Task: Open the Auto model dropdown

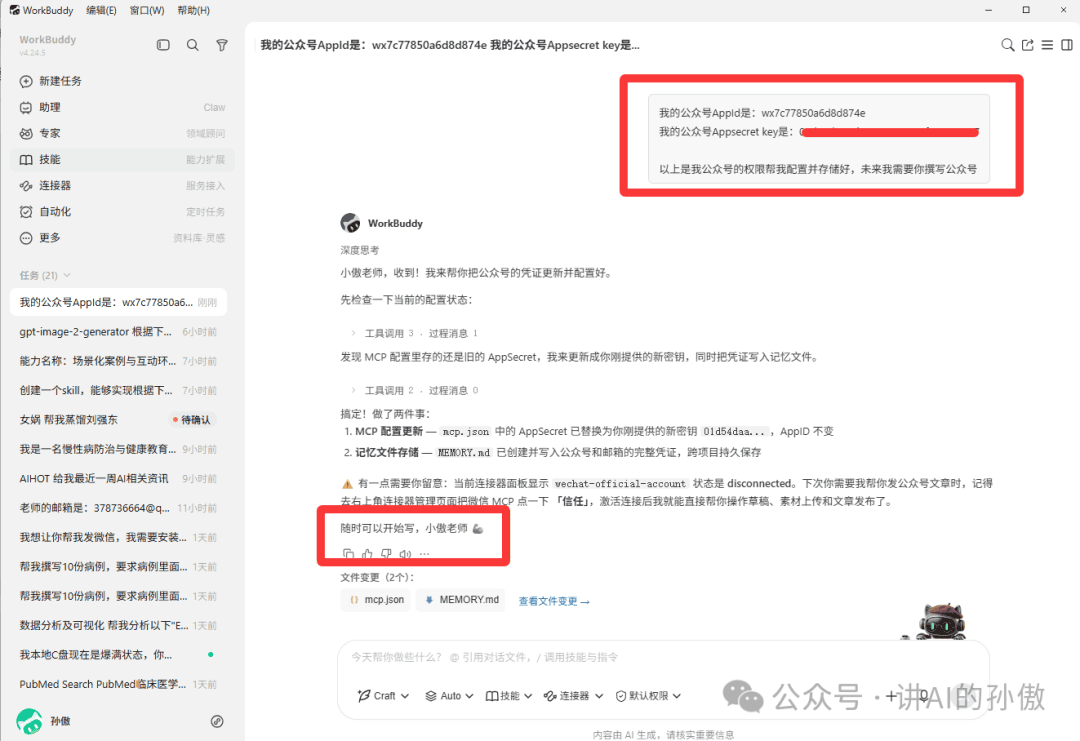Action: point(449,696)
